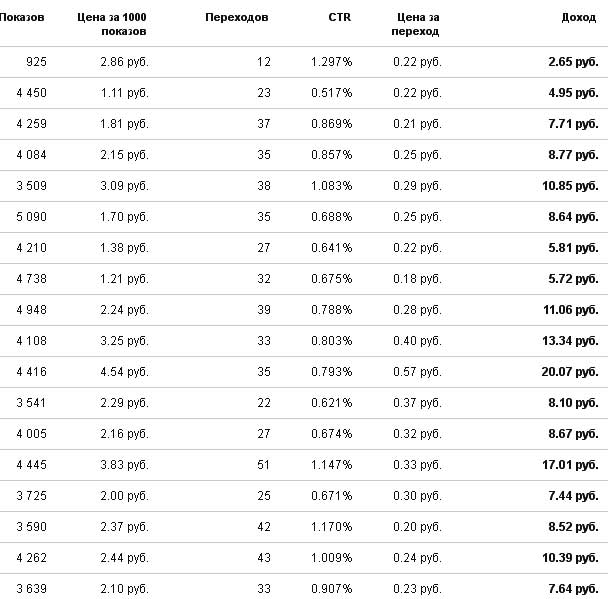Screen dimensions: 608x599
Task: Click the Переходов column header
Action: pyautogui.click(x=237, y=17)
